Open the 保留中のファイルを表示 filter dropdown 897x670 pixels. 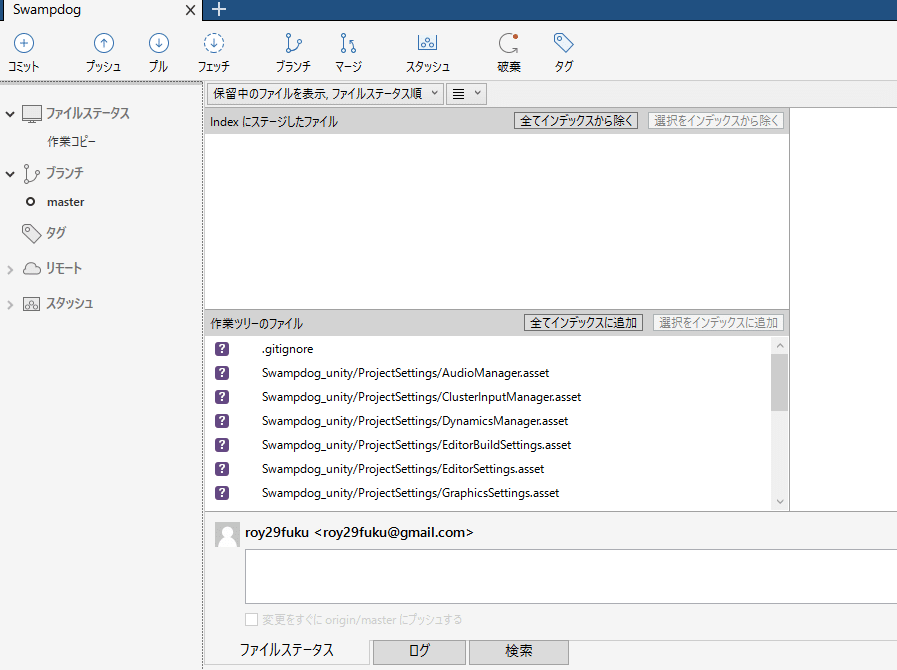pos(326,94)
